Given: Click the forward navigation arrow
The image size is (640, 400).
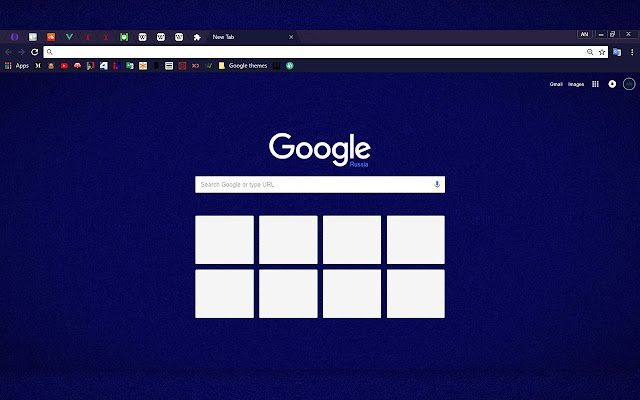Looking at the screenshot, I should tap(21, 52).
